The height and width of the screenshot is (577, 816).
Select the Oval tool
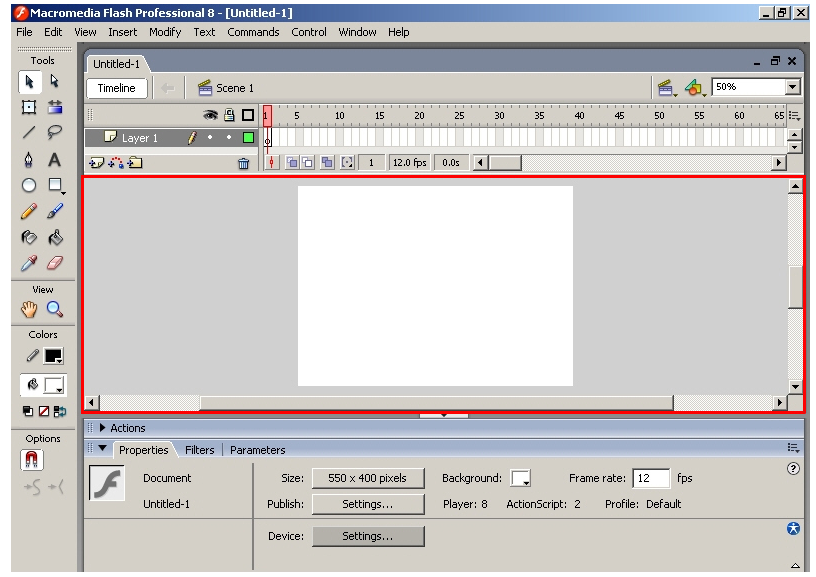click(x=29, y=185)
